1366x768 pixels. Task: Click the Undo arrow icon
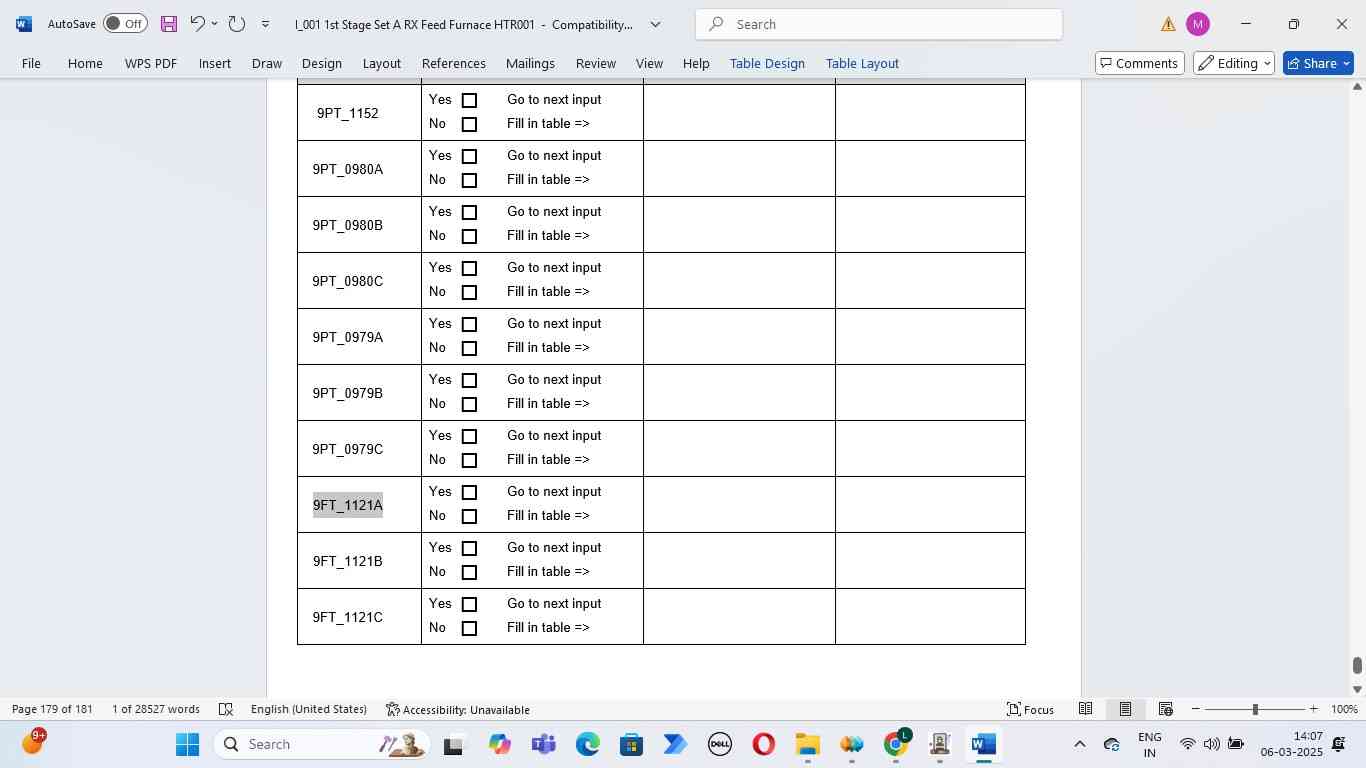point(197,24)
